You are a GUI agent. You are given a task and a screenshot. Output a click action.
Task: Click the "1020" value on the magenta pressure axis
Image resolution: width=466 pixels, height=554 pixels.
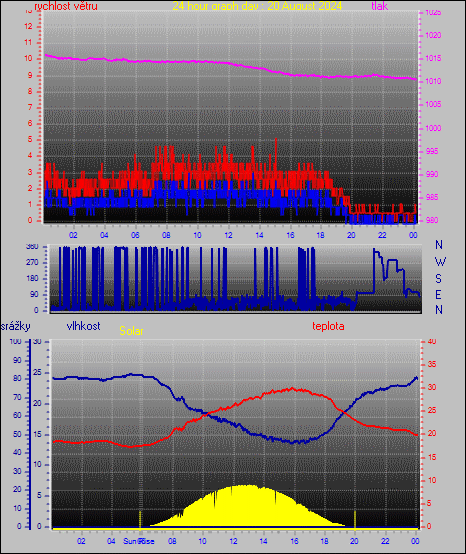pyautogui.click(x=433, y=35)
